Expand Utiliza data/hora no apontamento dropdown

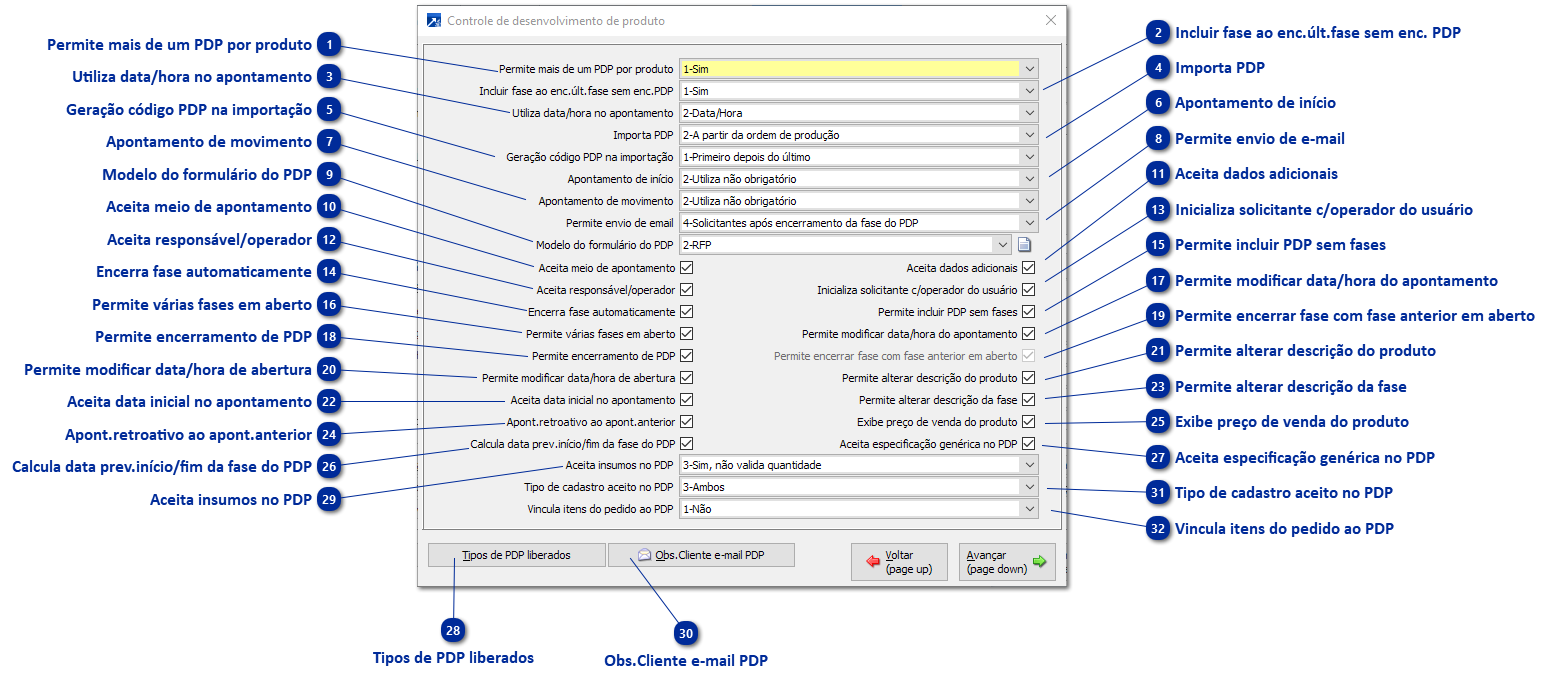(1030, 113)
